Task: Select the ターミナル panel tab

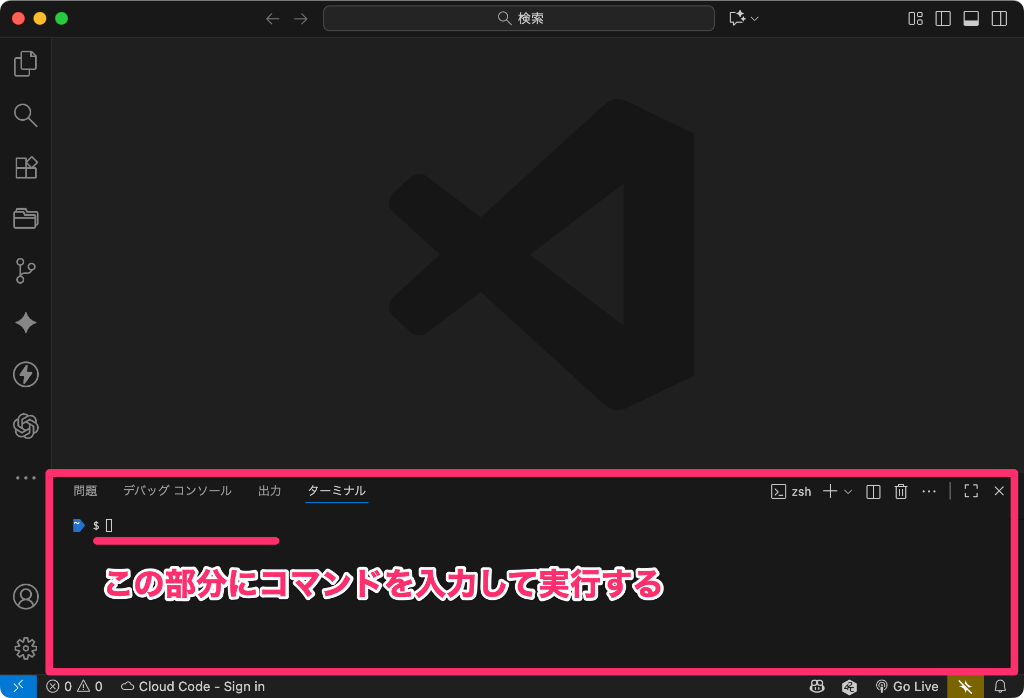Action: (337, 491)
